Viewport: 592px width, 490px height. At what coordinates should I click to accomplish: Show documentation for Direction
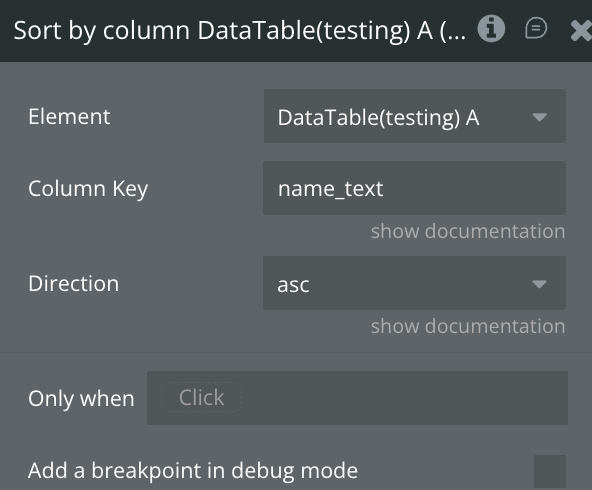(468, 326)
